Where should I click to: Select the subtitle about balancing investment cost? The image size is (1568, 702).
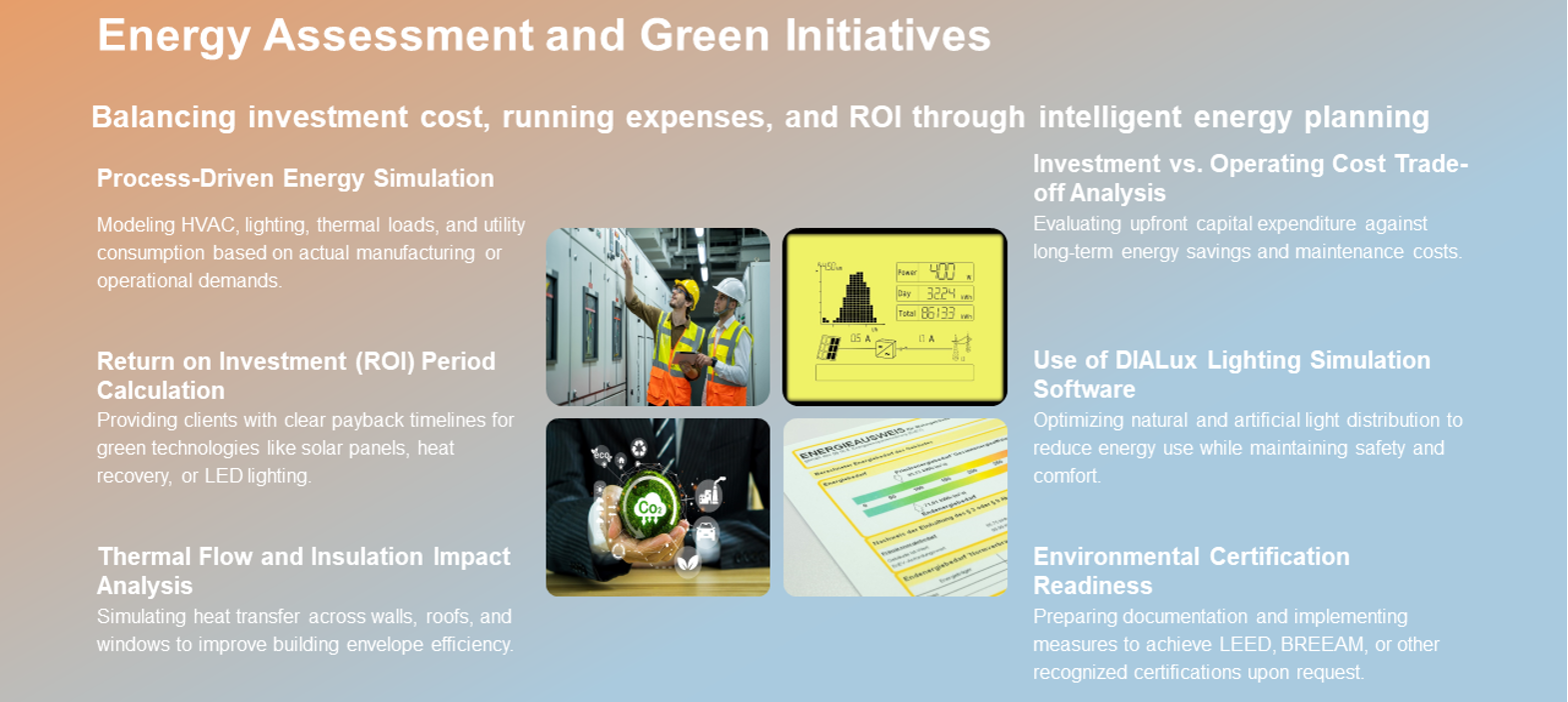point(760,117)
